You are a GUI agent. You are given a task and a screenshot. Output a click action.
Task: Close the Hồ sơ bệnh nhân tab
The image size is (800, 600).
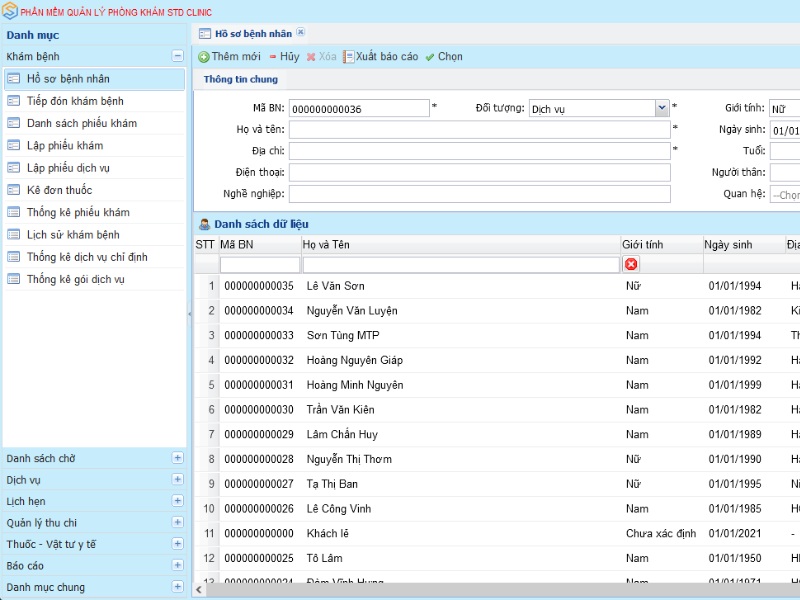click(301, 32)
